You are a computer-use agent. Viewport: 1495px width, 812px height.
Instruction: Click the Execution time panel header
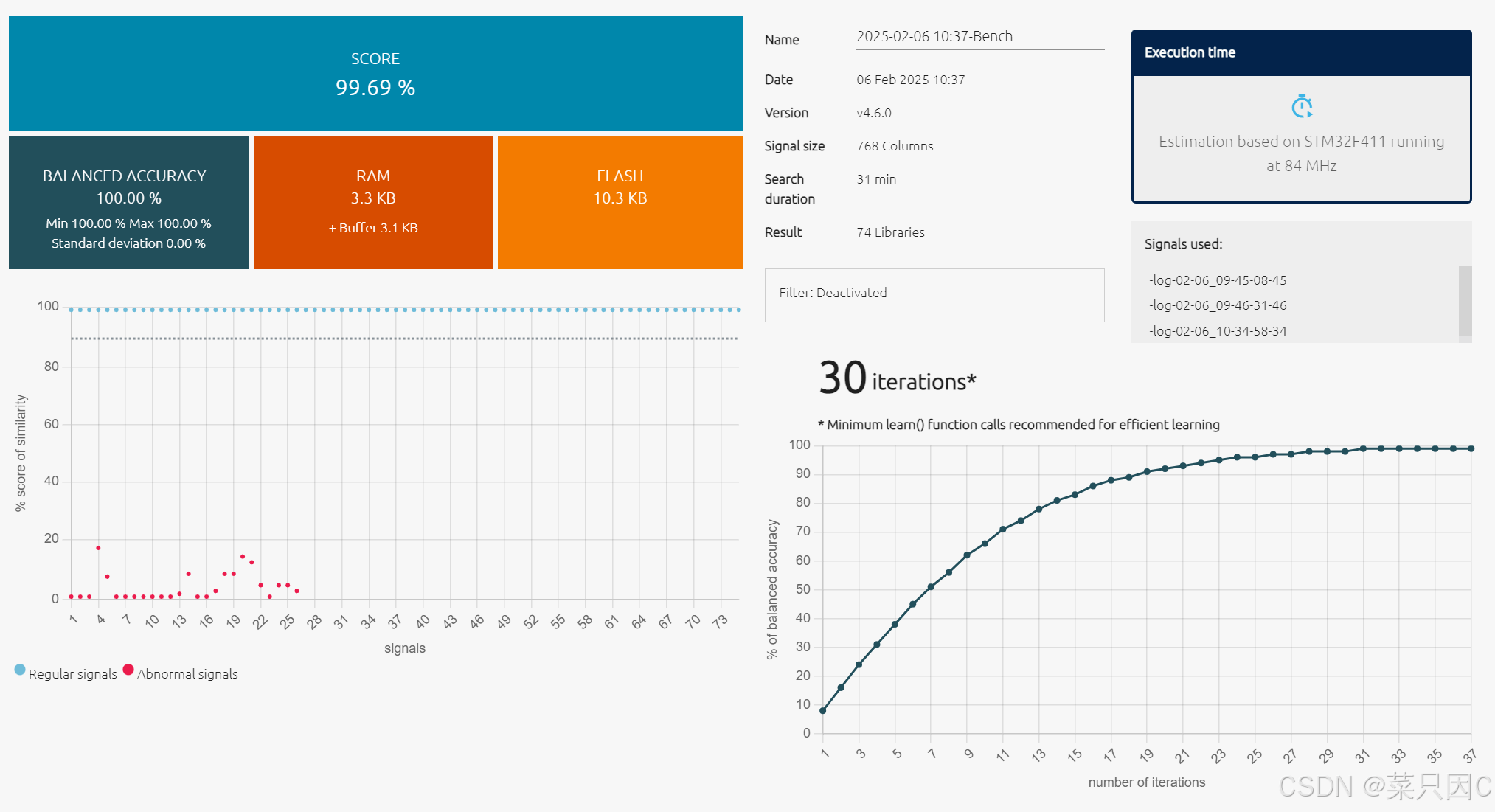click(x=1301, y=53)
